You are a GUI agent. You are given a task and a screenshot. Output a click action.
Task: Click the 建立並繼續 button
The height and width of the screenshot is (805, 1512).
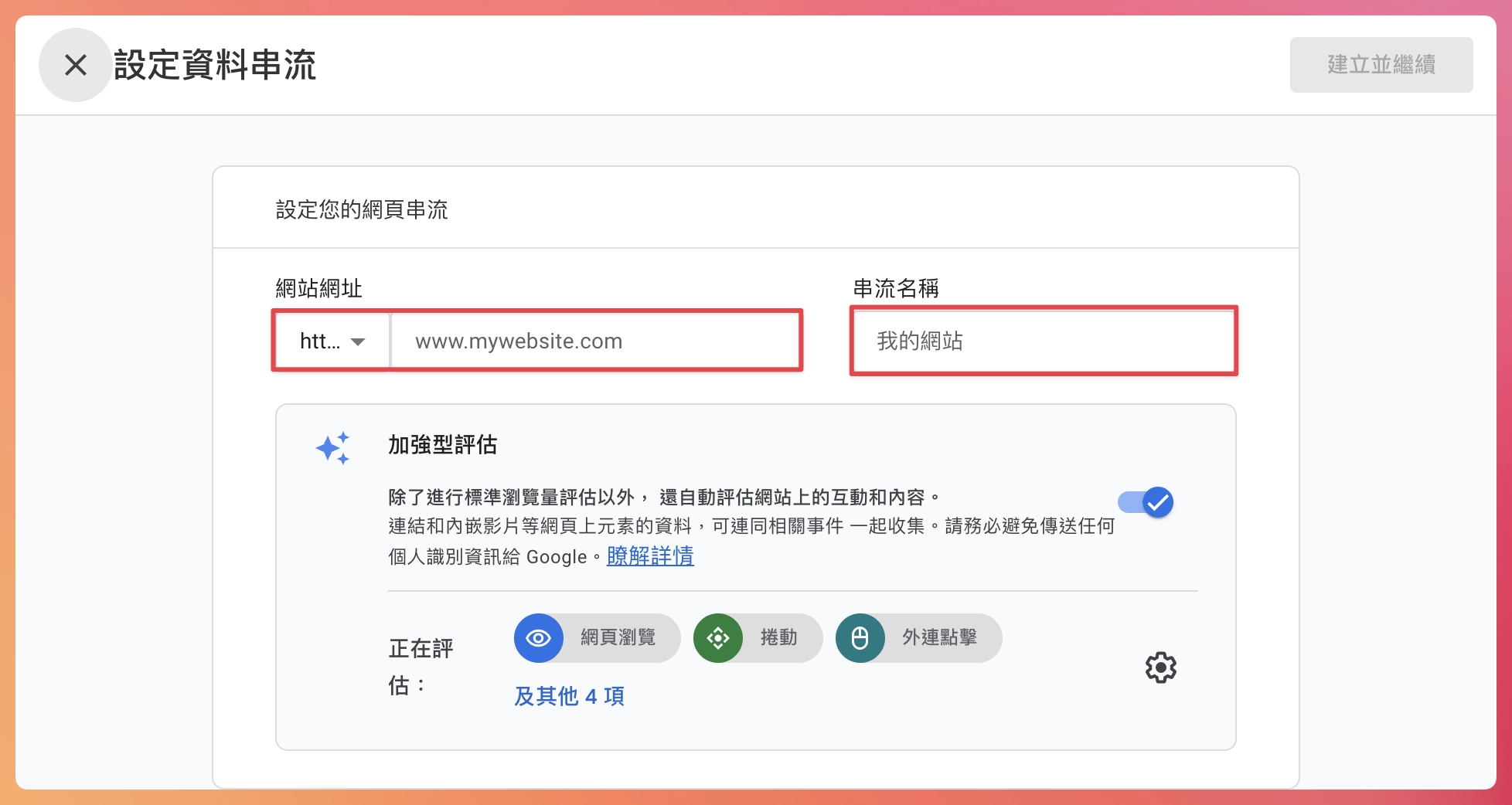tap(1381, 65)
